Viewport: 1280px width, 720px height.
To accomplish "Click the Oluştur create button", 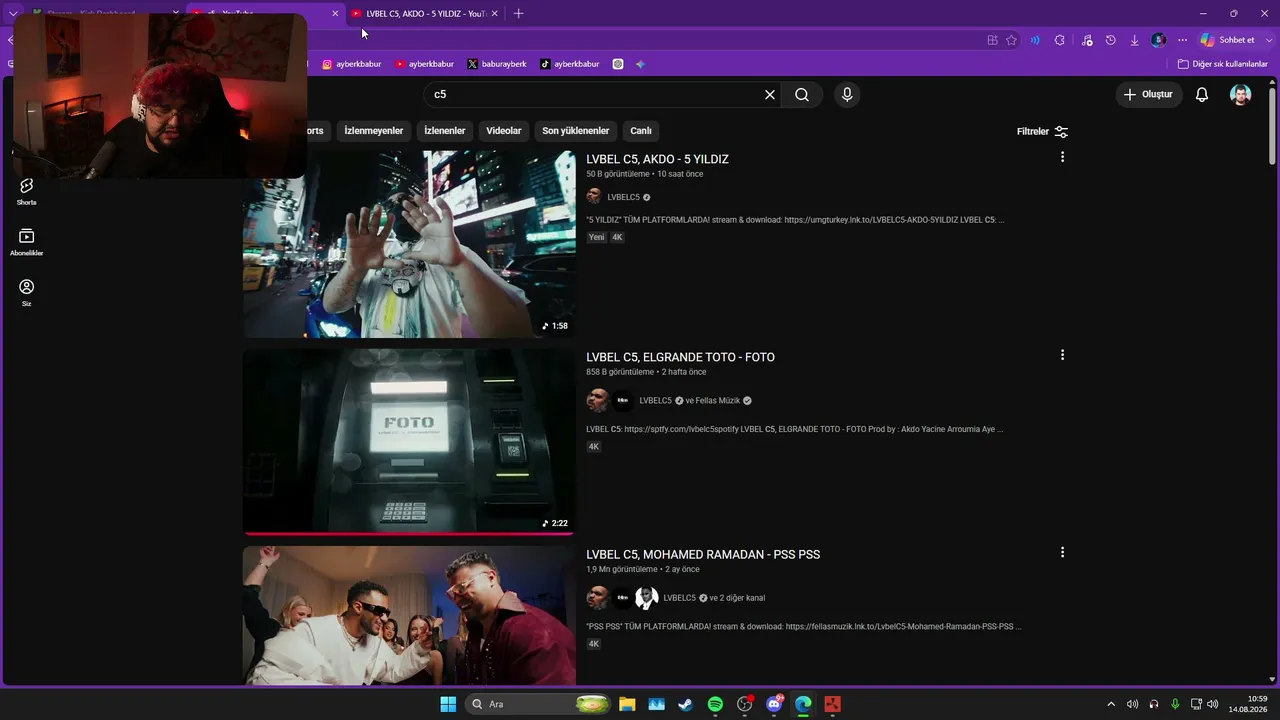I will pyautogui.click(x=1149, y=95).
